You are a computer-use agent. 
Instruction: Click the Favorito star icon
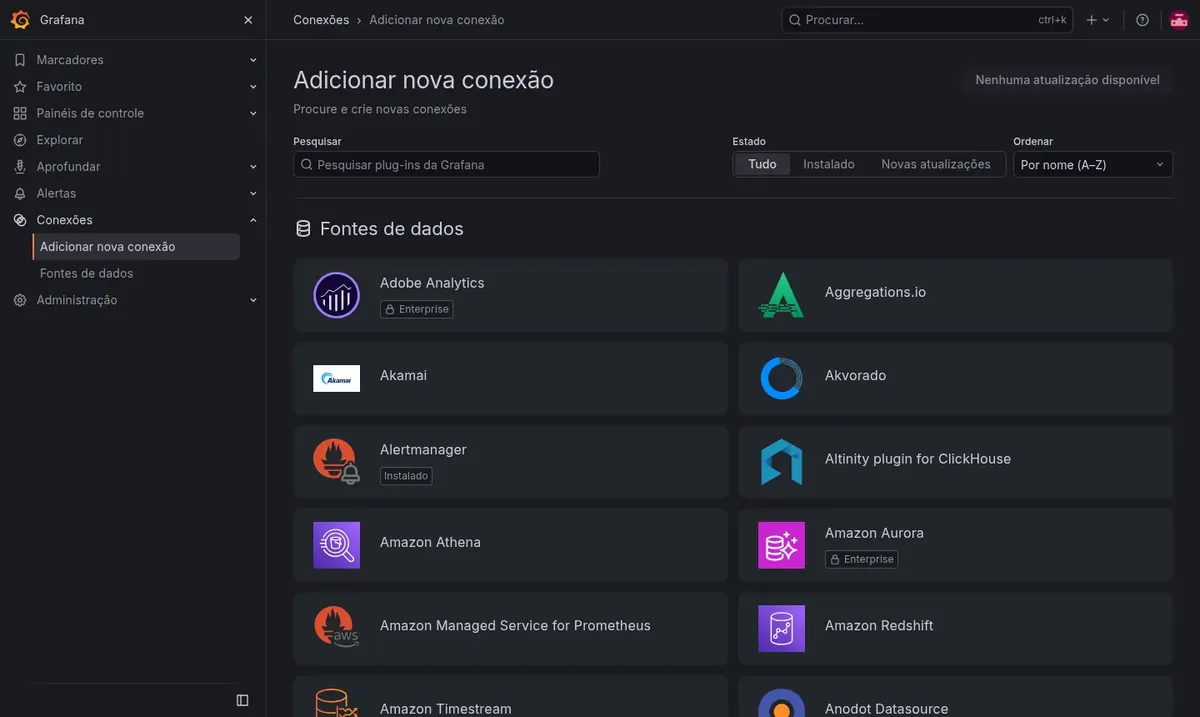(20, 87)
